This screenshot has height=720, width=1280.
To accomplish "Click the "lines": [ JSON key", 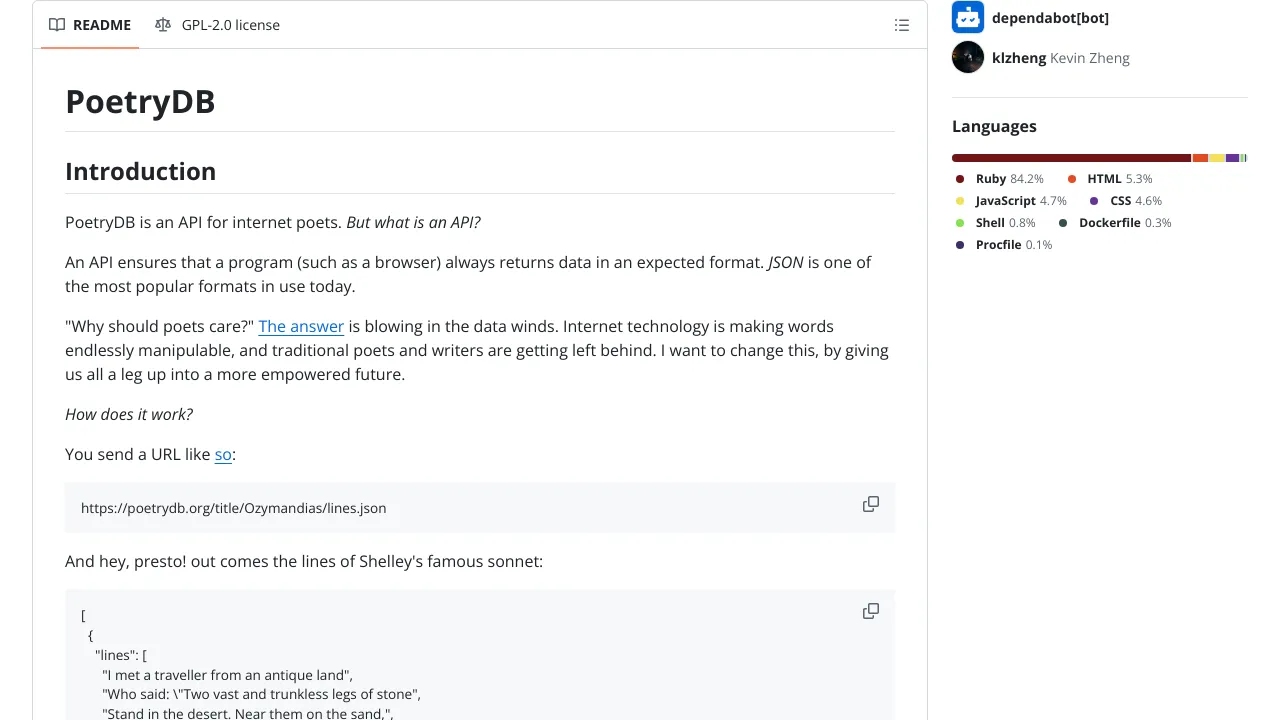I will 121,655.
